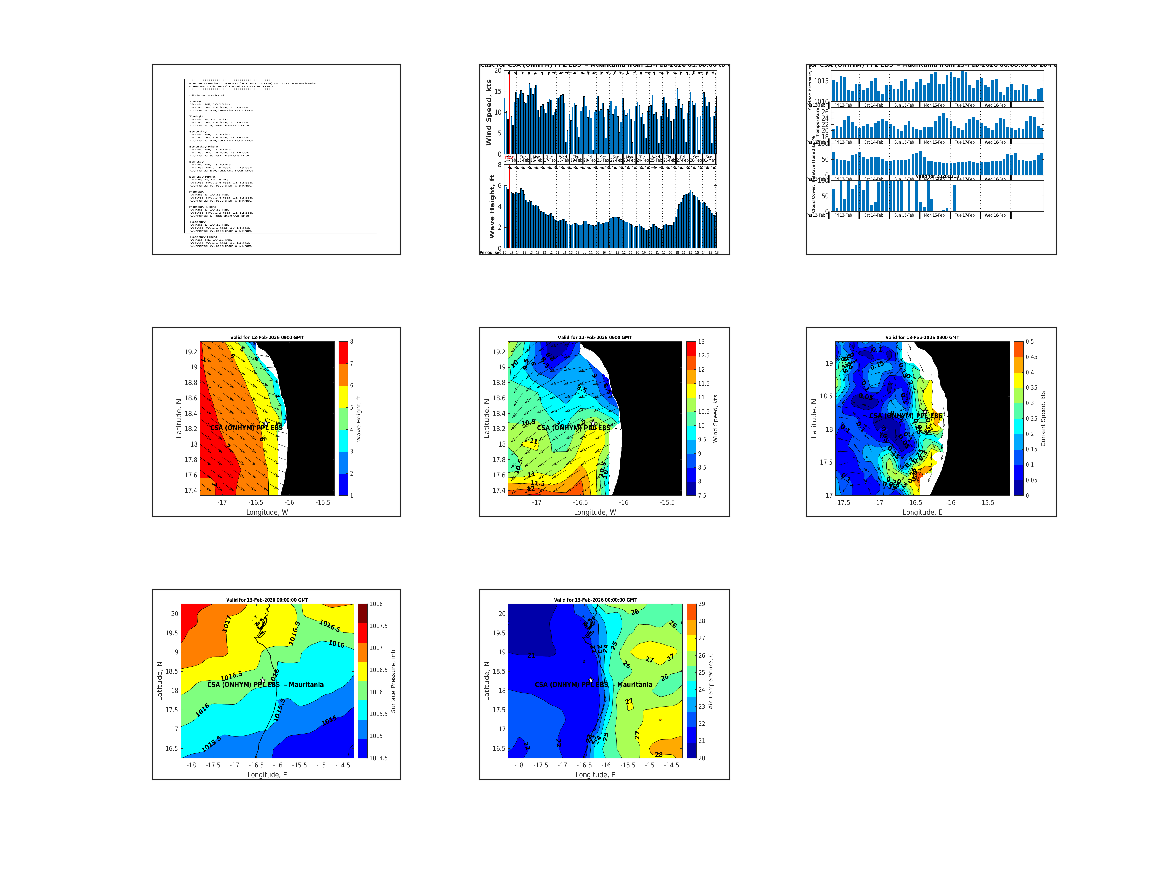The height and width of the screenshot is (875, 1167).
Task: Open the current speed contour map thumbnail
Action: click(931, 421)
